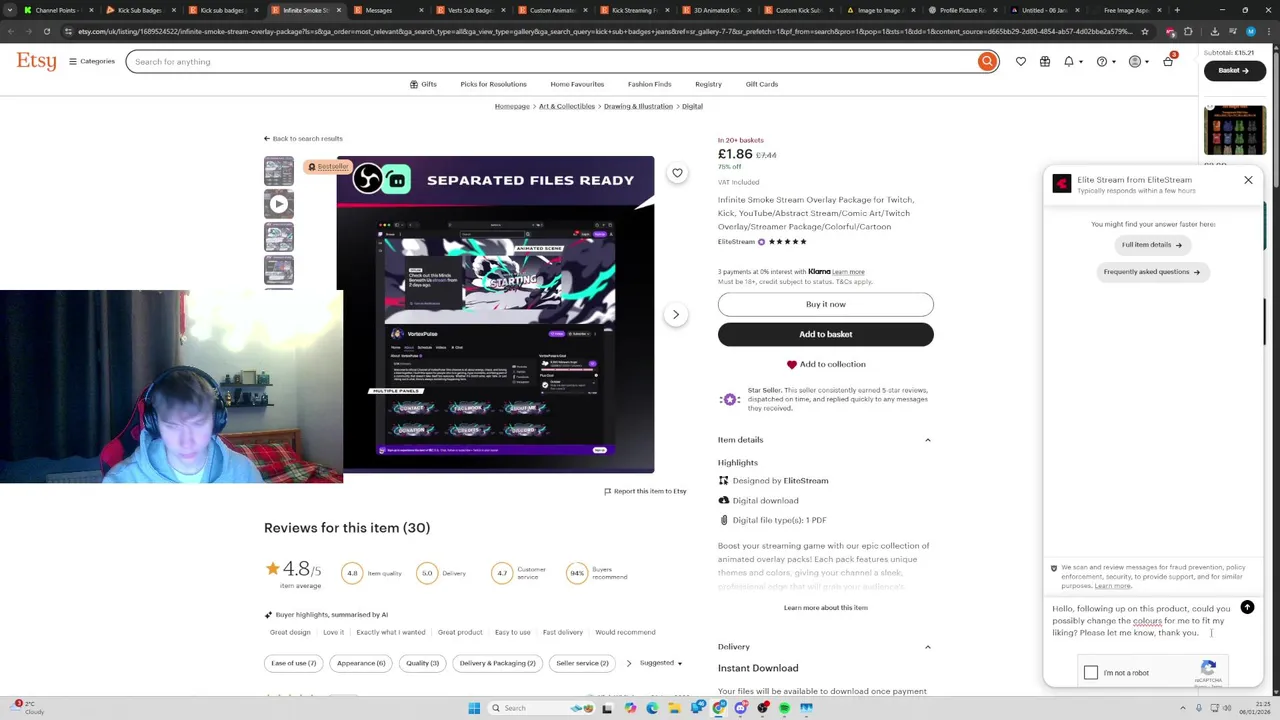Open the gift icon in header

tap(1045, 62)
